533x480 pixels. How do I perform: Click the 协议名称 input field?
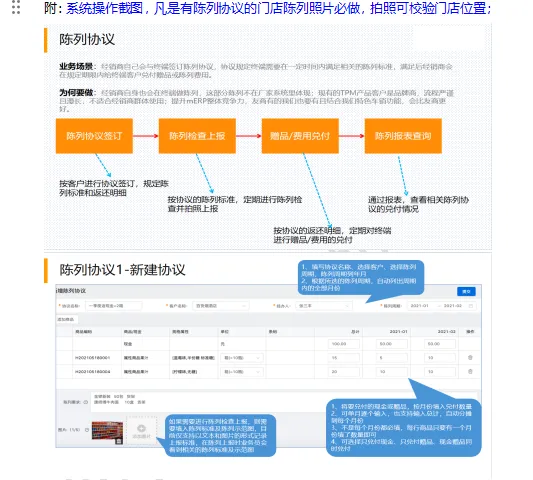tap(114, 306)
